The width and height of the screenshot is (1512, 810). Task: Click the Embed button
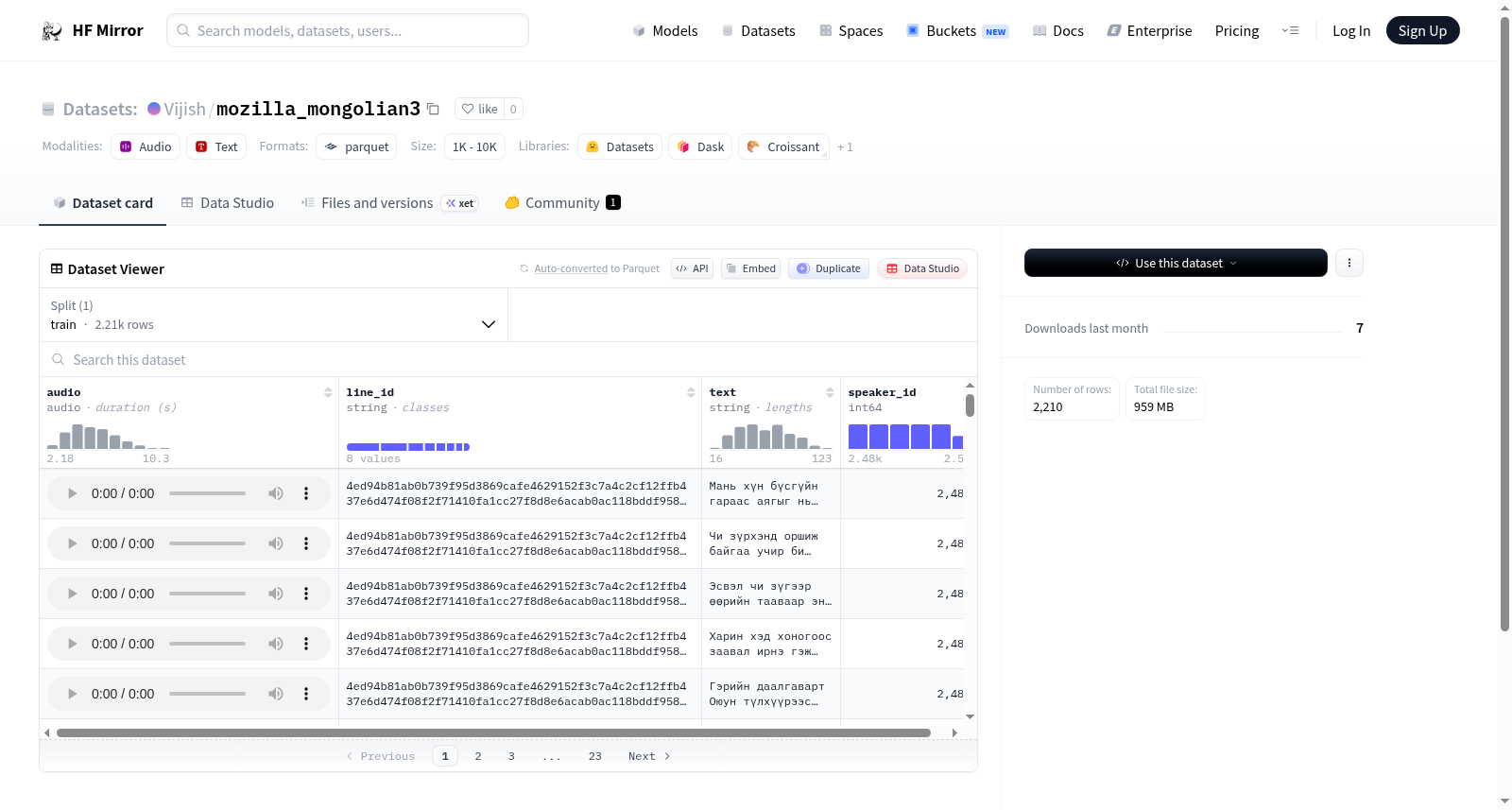tap(750, 268)
